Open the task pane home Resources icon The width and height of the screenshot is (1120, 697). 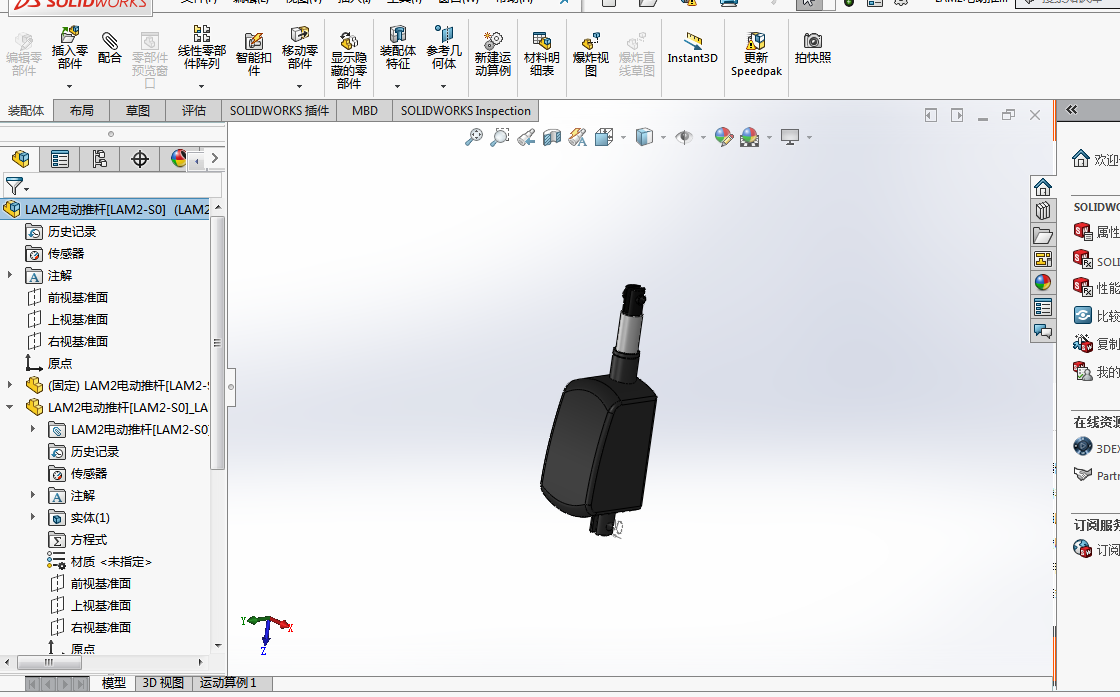tap(1043, 187)
